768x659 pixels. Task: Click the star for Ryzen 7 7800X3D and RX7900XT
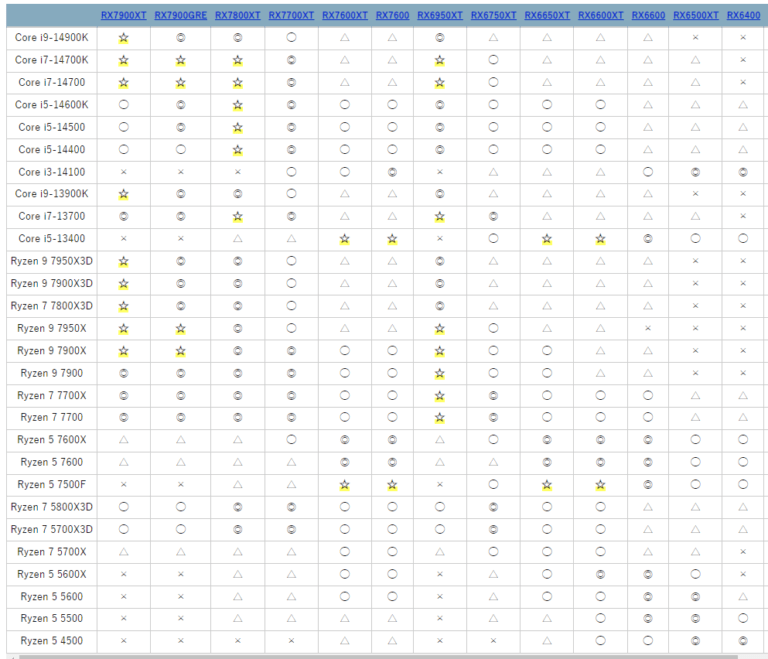pos(123,306)
